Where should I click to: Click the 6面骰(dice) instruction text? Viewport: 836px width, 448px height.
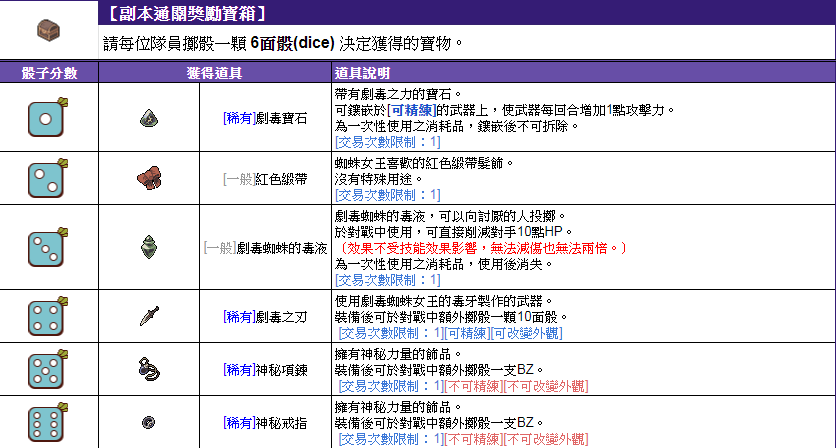pyautogui.click(x=292, y=43)
